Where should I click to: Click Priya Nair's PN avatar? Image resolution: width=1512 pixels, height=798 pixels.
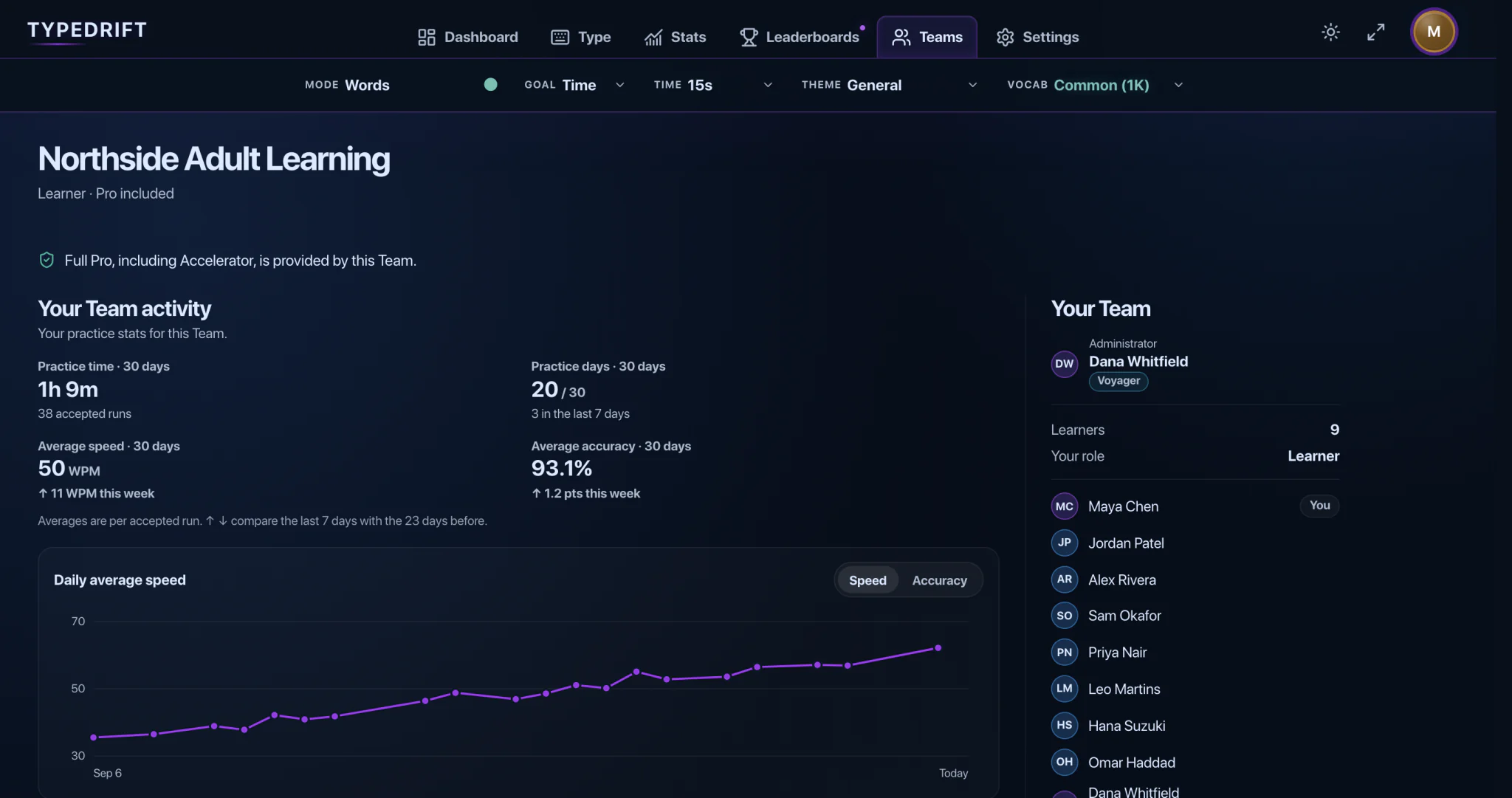coord(1065,653)
